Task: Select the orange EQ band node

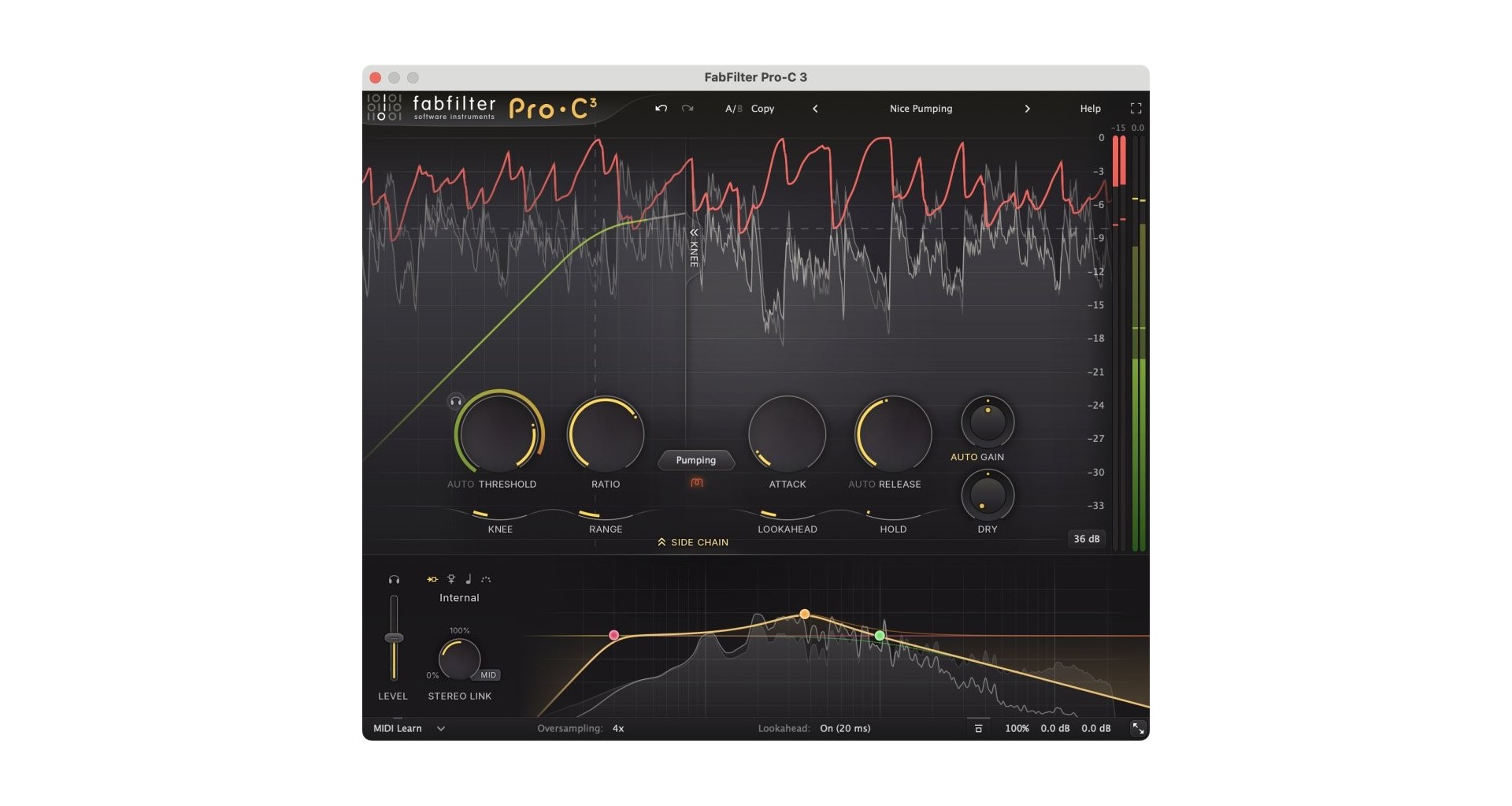Action: coord(805,614)
